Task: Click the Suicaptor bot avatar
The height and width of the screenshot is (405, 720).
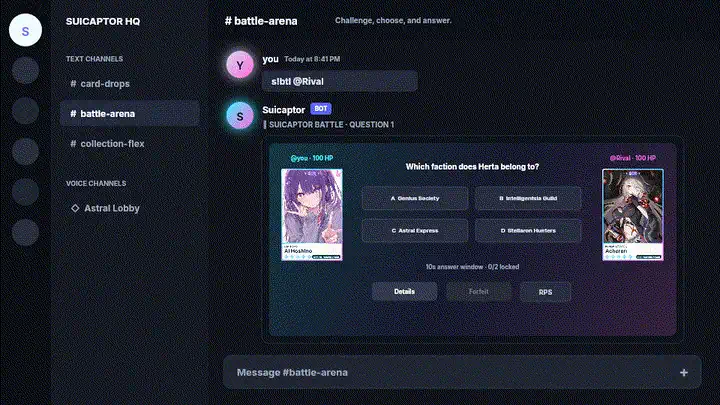Action: click(x=240, y=116)
